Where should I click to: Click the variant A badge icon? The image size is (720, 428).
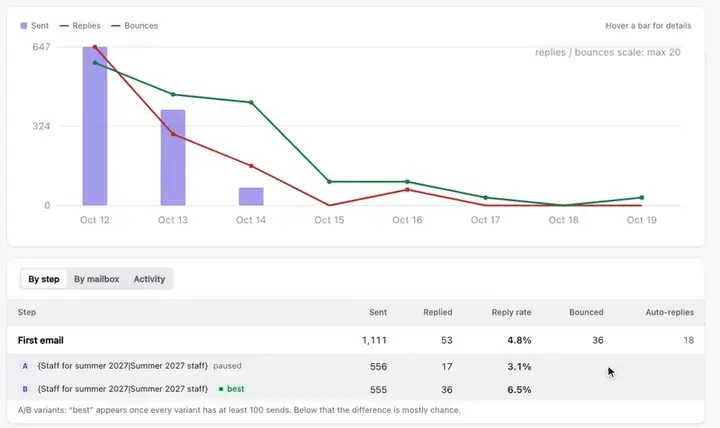coord(25,366)
